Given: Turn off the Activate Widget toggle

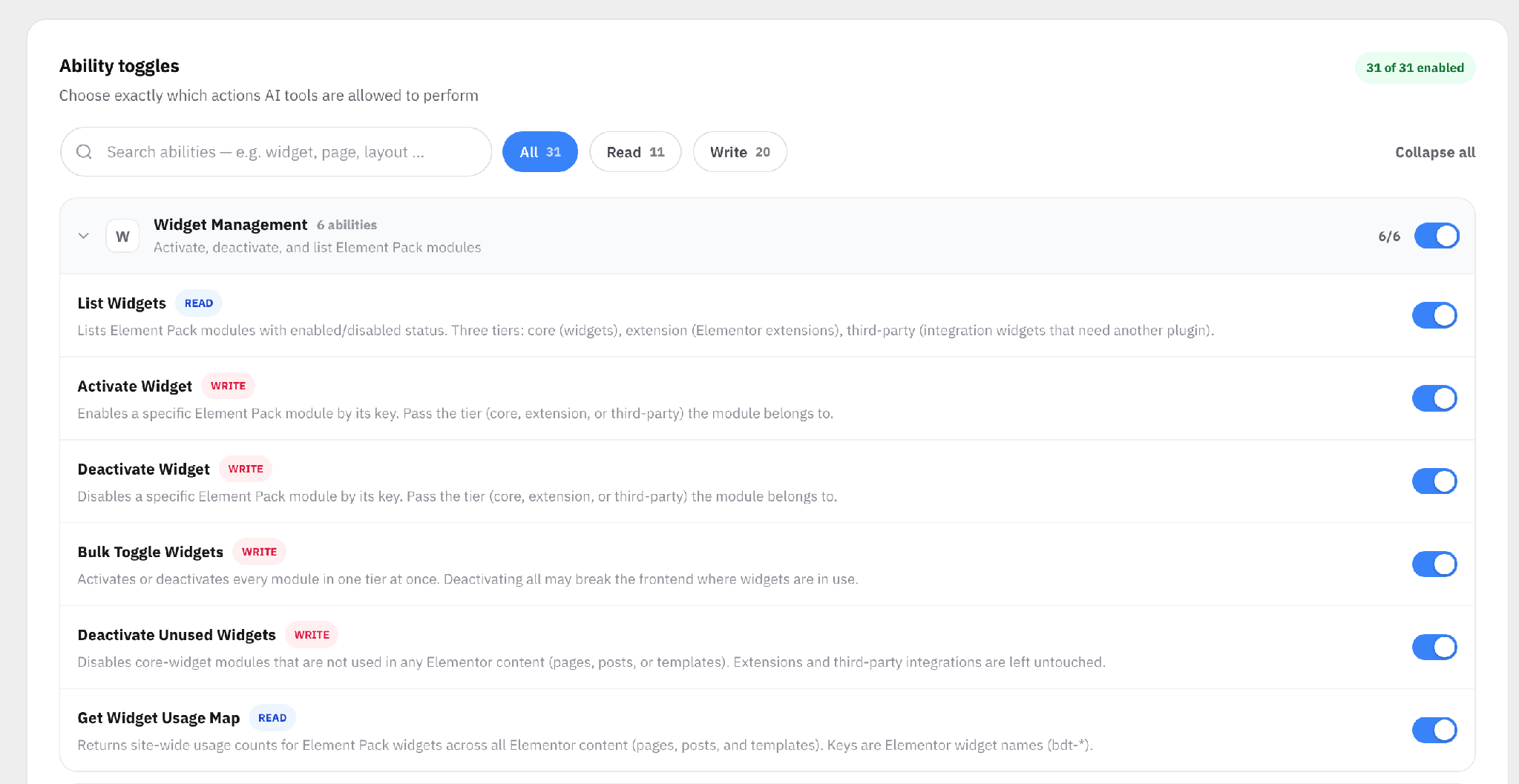Looking at the screenshot, I should (x=1434, y=398).
